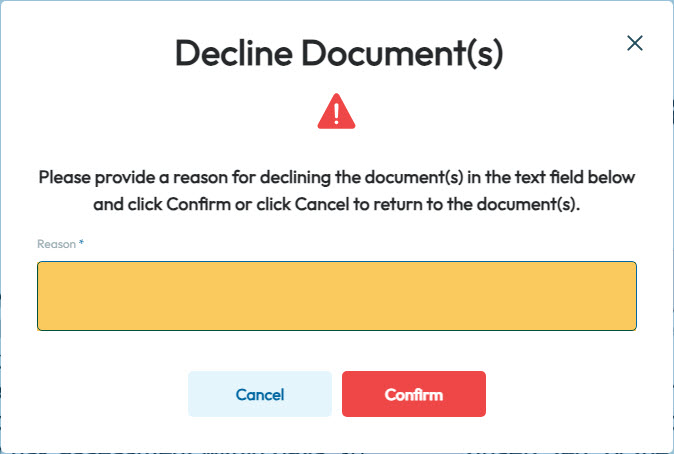Select the word Cancel in instruction text
The width and height of the screenshot is (674, 454).
pos(322,204)
